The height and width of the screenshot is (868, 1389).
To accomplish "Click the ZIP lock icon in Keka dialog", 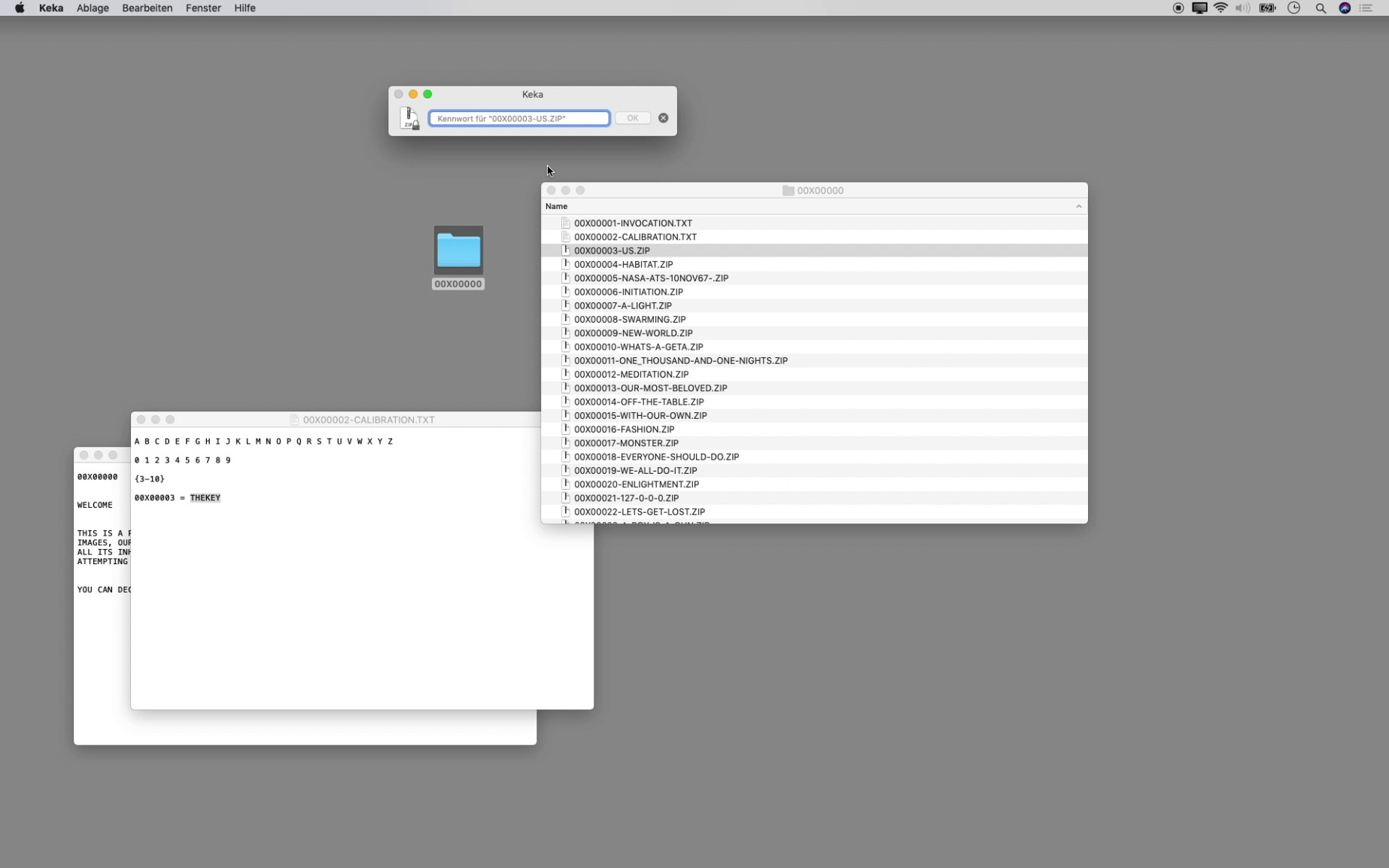I will pos(409,118).
